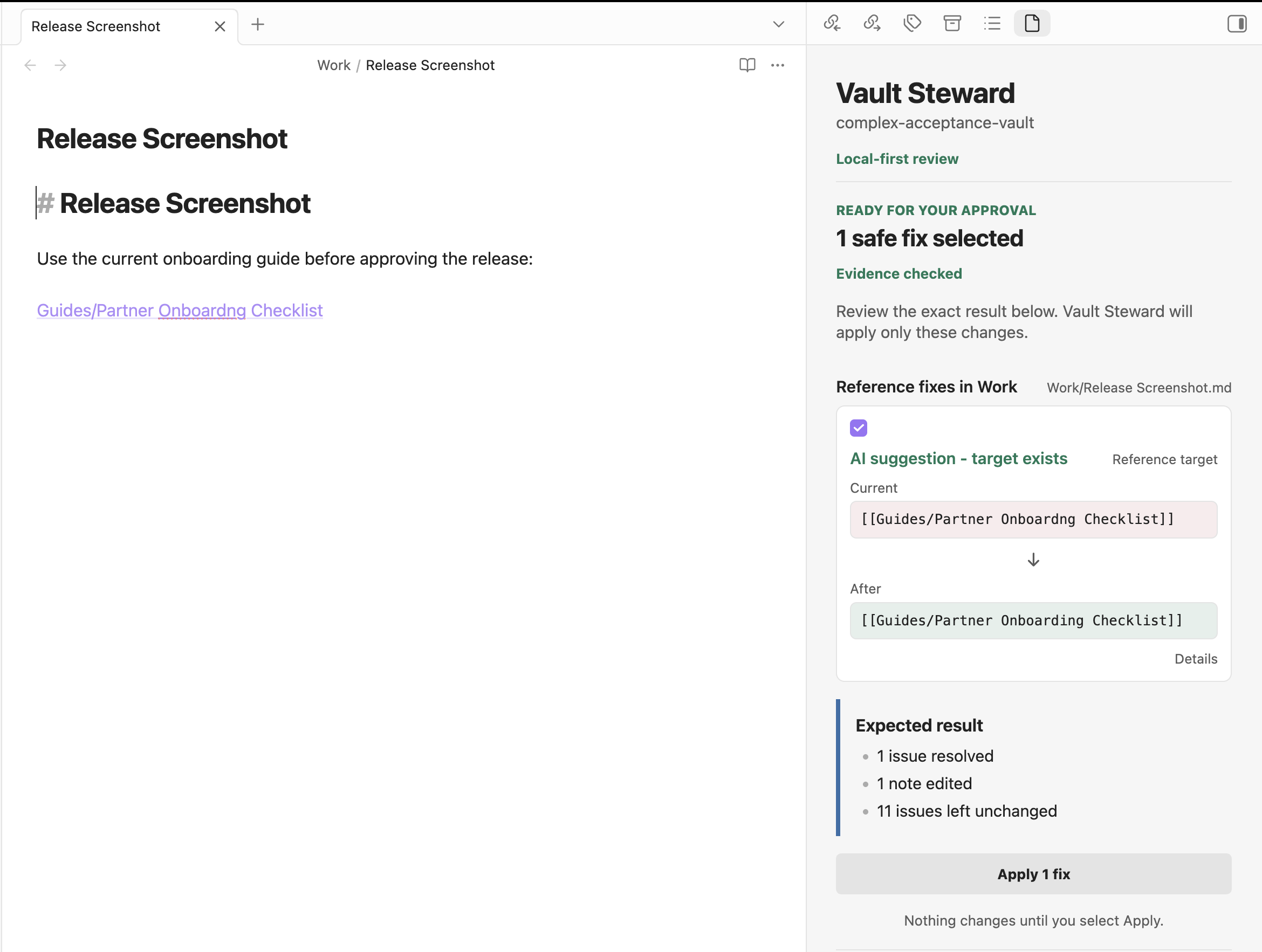Click the 'Ready for your approval' label

point(936,210)
